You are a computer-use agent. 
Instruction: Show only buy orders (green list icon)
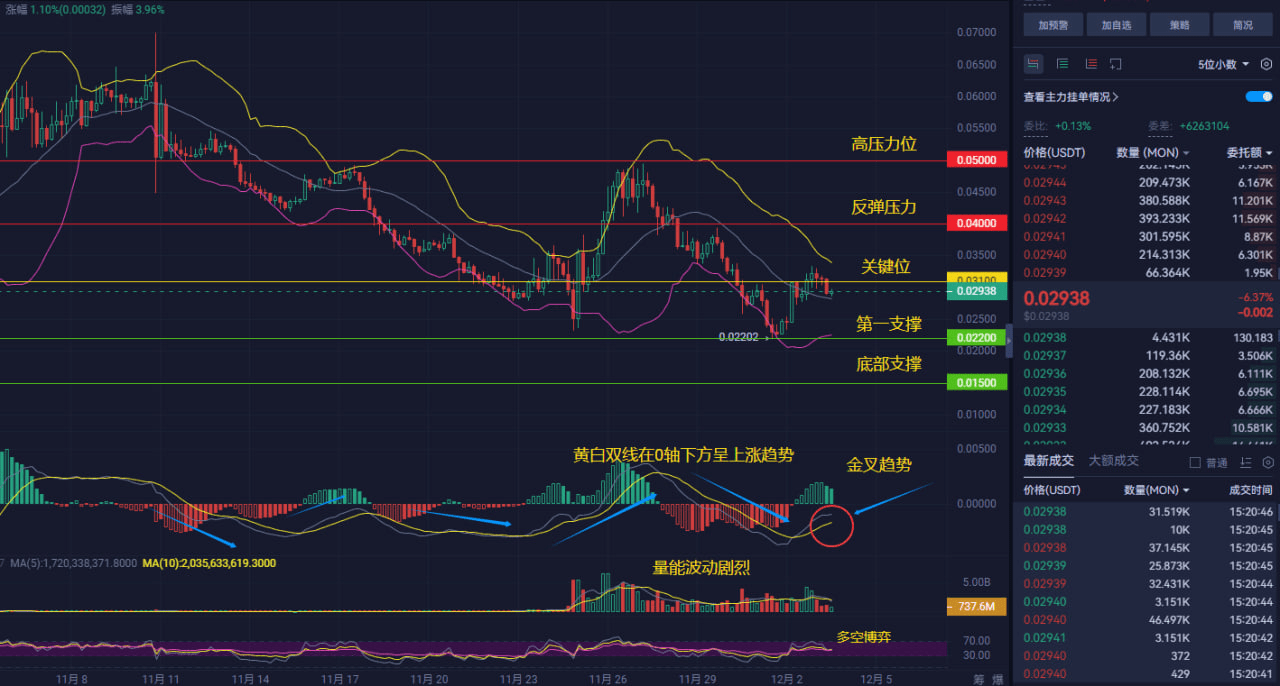[1062, 64]
